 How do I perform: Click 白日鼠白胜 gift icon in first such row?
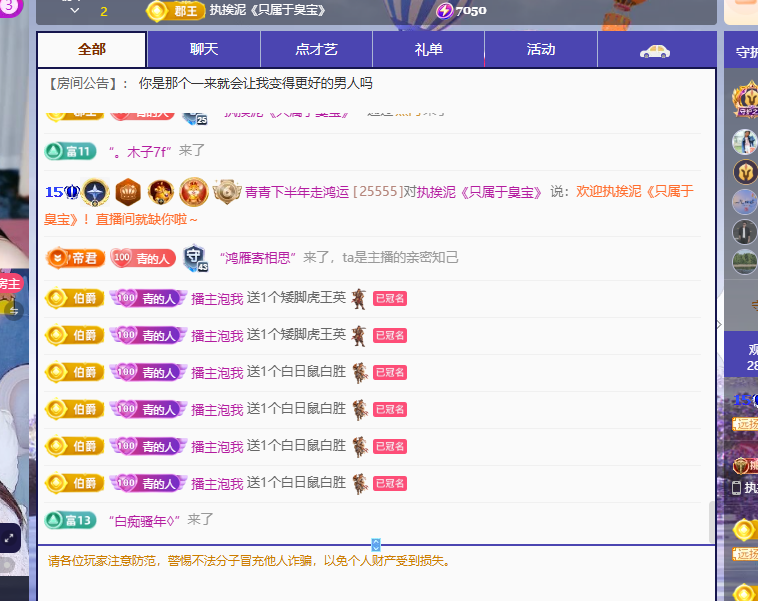360,373
